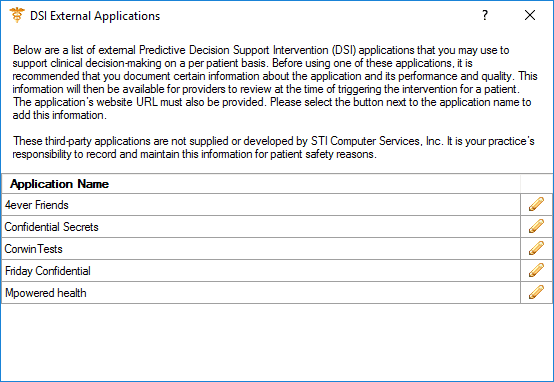Click the empty area below the application list
This screenshot has height=382, width=554.
(277, 342)
